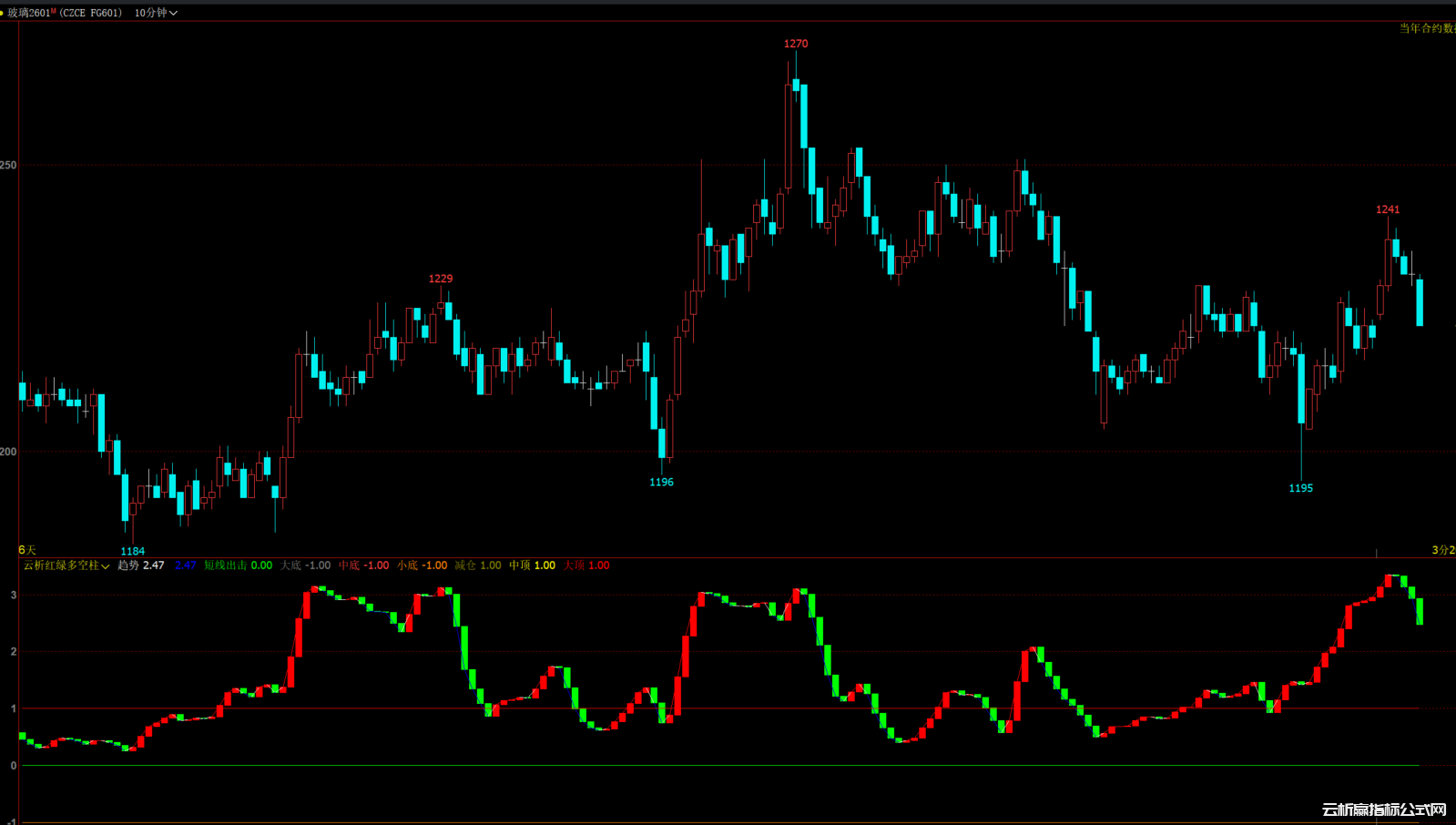Viewport: 1456px width, 825px height.
Task: Select the 大顶 1.00 indicator label
Action: click(586, 565)
